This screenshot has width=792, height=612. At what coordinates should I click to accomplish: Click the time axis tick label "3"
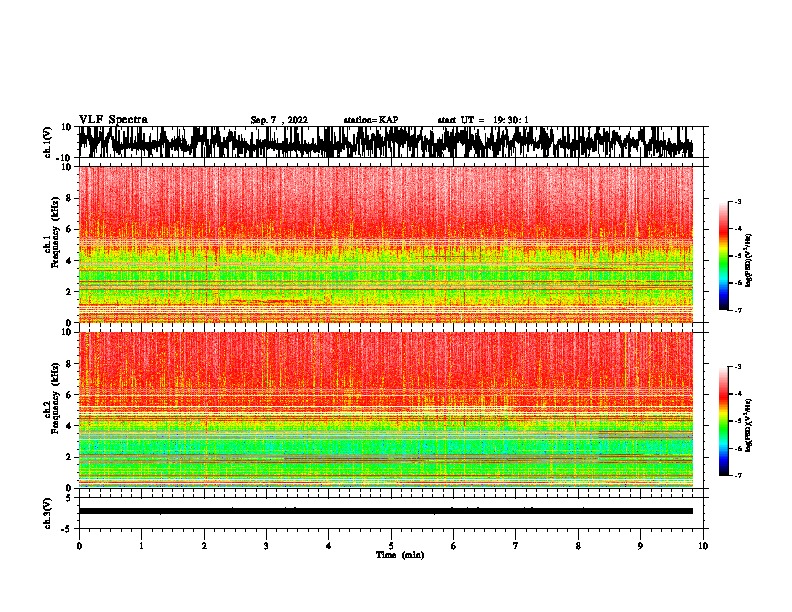(266, 546)
